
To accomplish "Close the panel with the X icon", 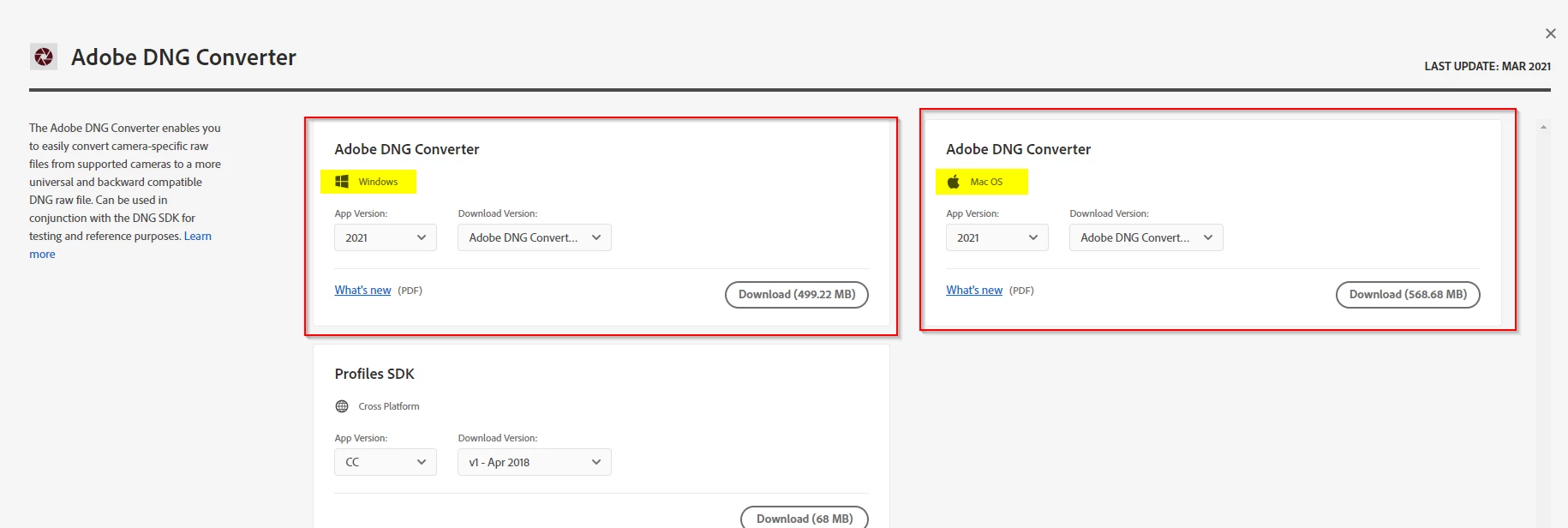I will point(1550,33).
